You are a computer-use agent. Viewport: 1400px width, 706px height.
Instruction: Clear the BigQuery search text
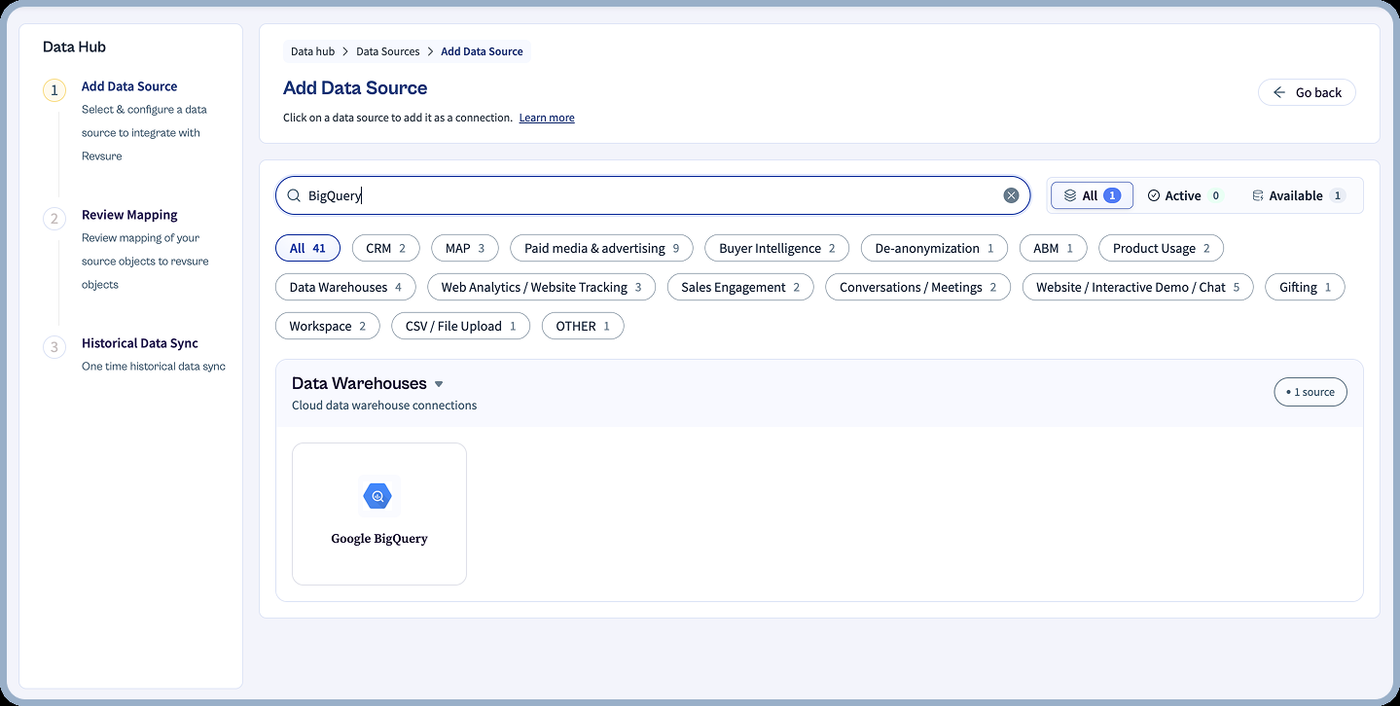click(1011, 195)
